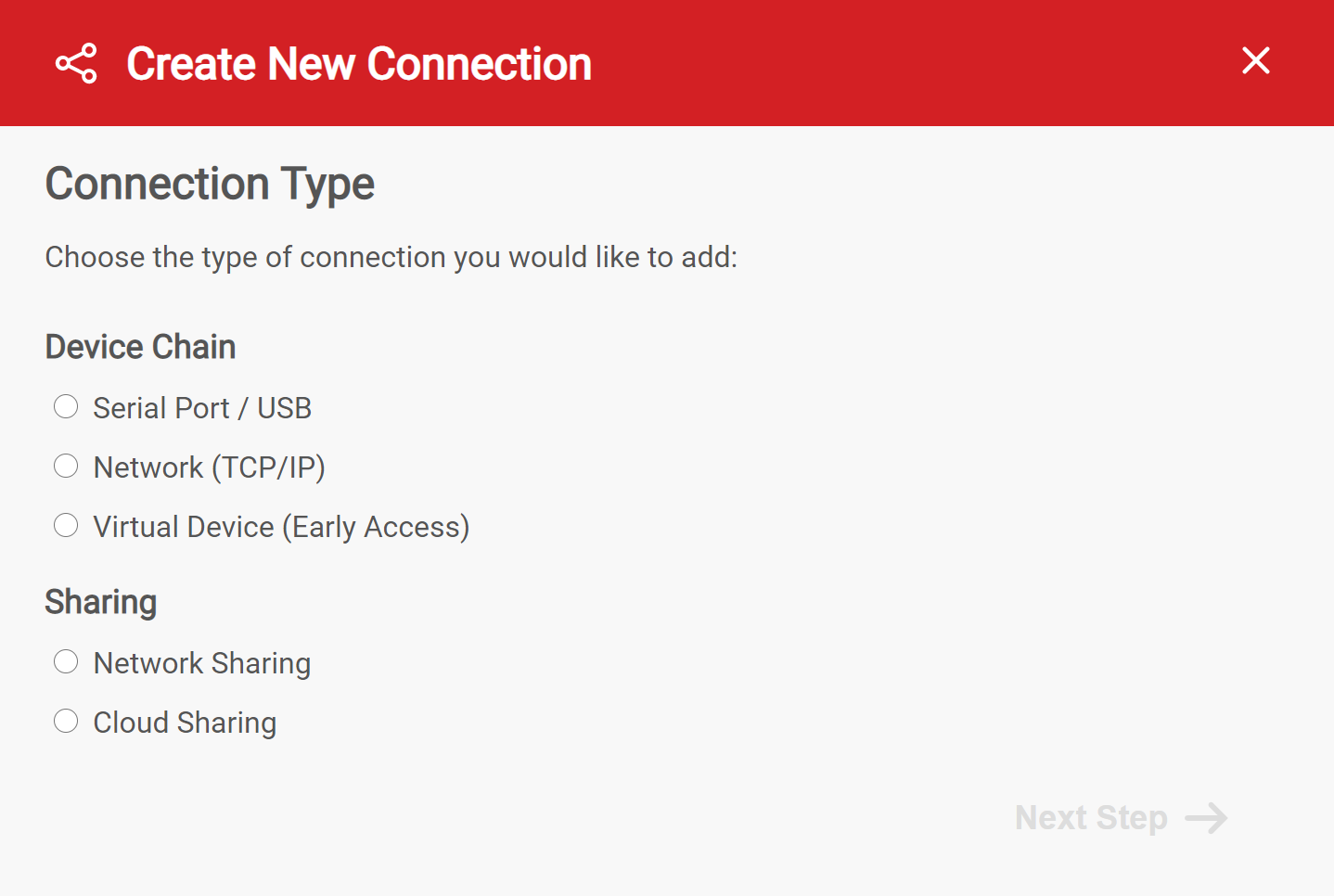
Task: Click the "Network Sharing" label text
Action: click(x=202, y=663)
